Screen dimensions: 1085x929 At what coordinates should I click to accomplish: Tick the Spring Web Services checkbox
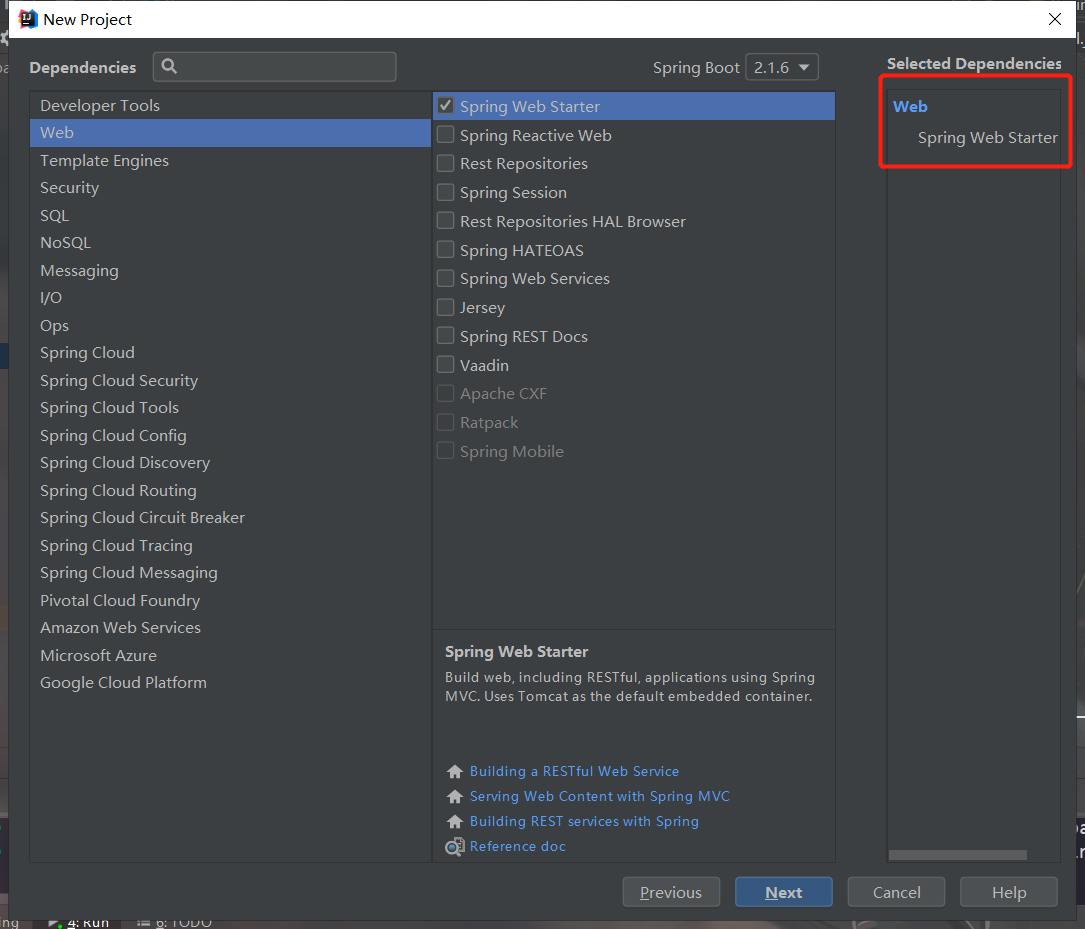coord(446,278)
